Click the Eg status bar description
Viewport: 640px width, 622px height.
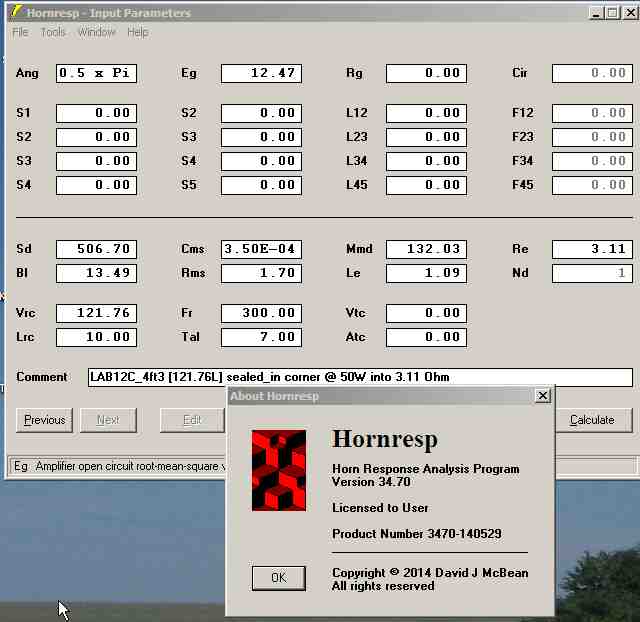click(x=118, y=466)
